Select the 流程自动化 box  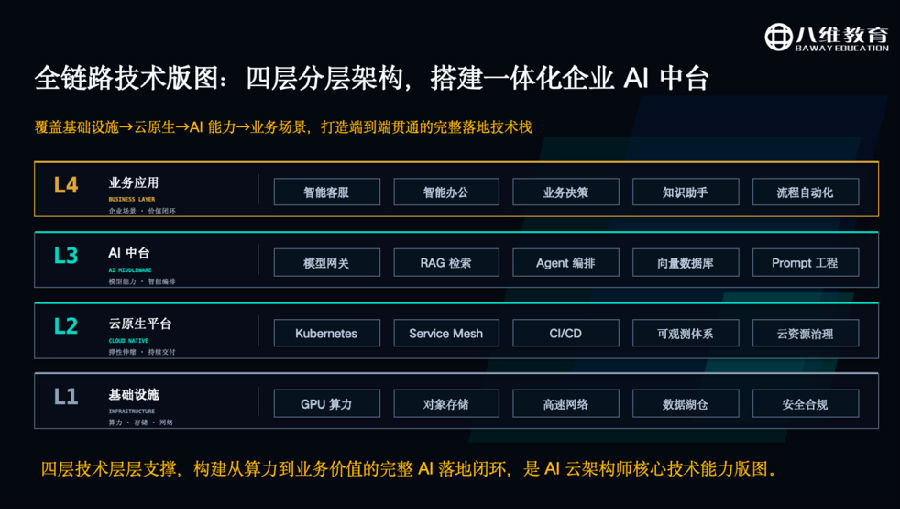(x=805, y=192)
